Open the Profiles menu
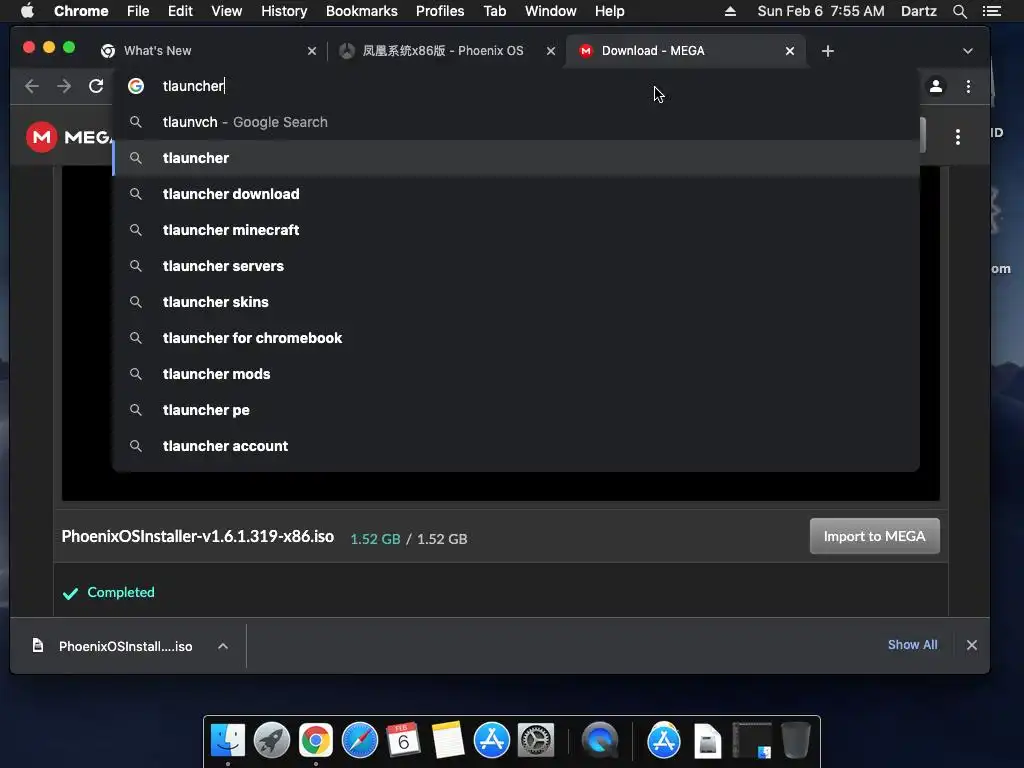The height and width of the screenshot is (768, 1024). (440, 11)
